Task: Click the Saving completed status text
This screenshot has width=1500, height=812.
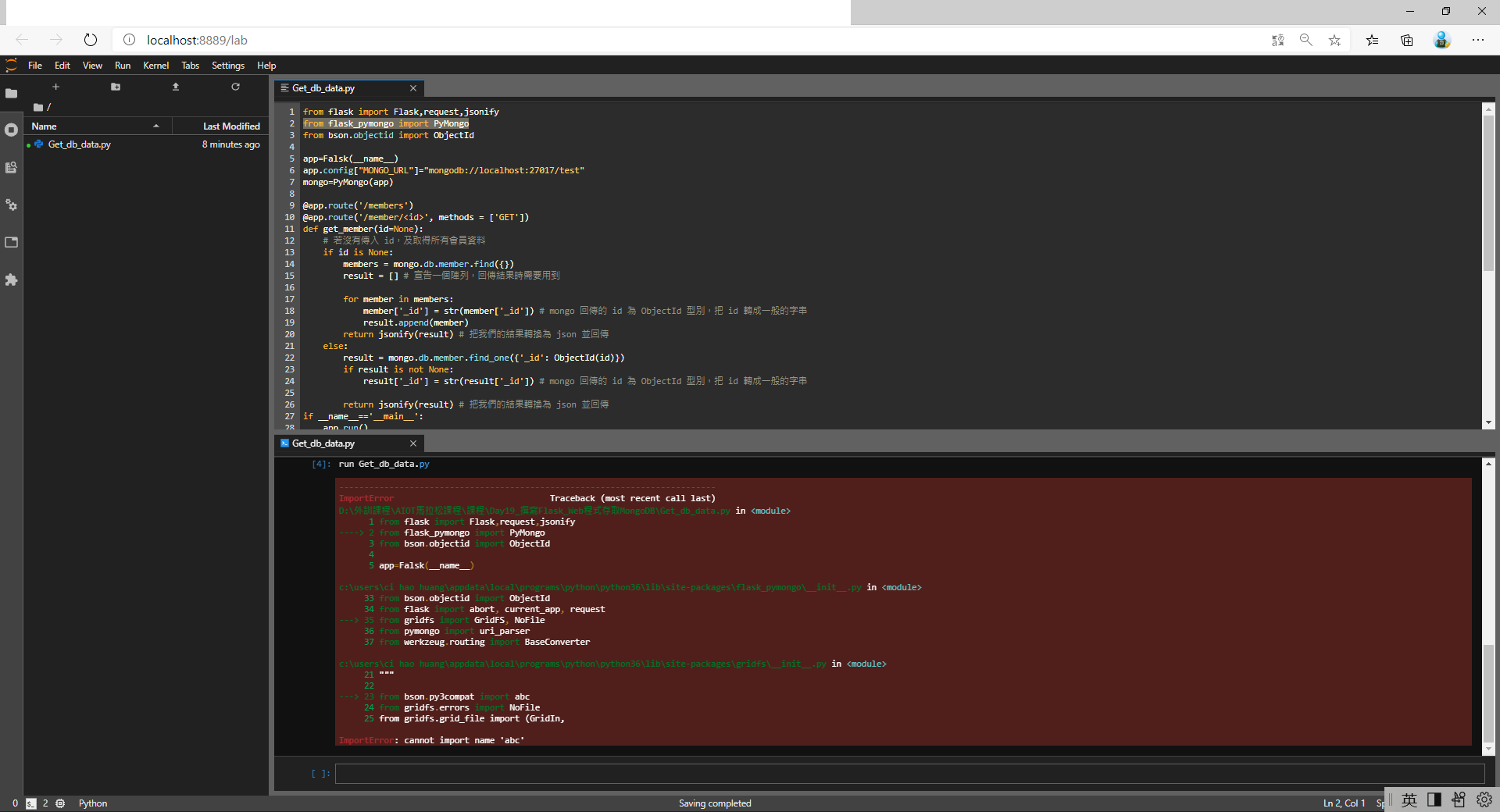Action: (715, 803)
